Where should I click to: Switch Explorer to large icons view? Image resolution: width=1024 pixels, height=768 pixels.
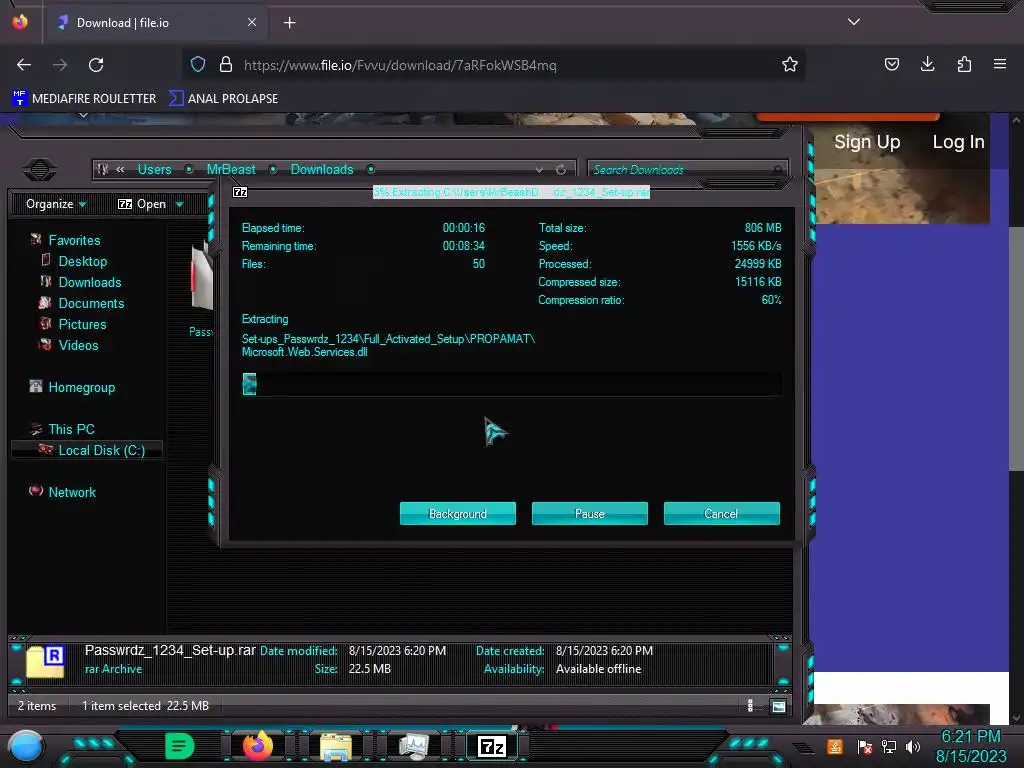778,706
